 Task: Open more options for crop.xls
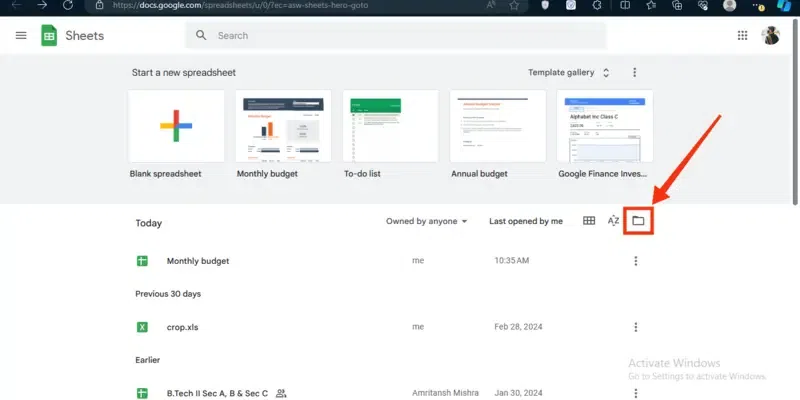click(635, 327)
